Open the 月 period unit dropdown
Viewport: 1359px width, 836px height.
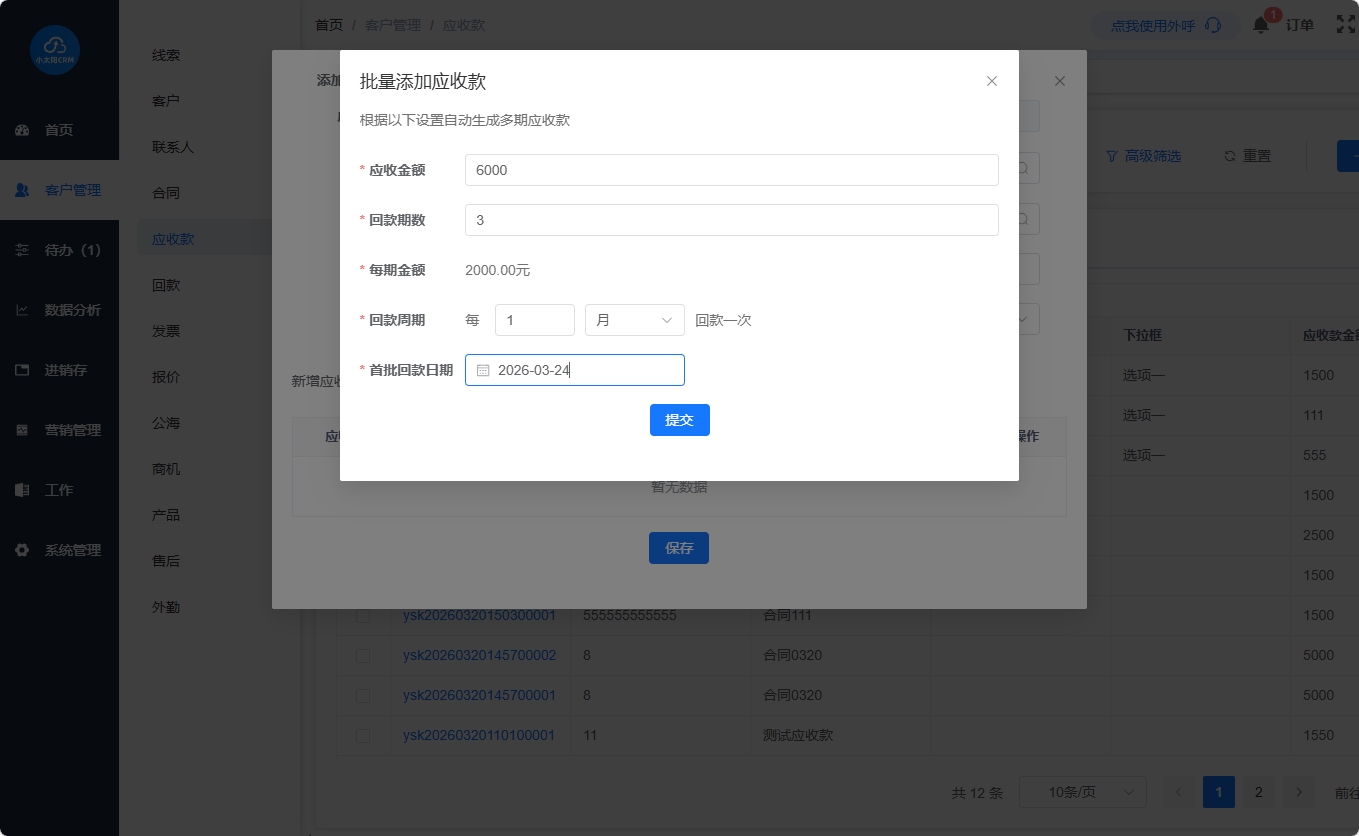coord(634,320)
